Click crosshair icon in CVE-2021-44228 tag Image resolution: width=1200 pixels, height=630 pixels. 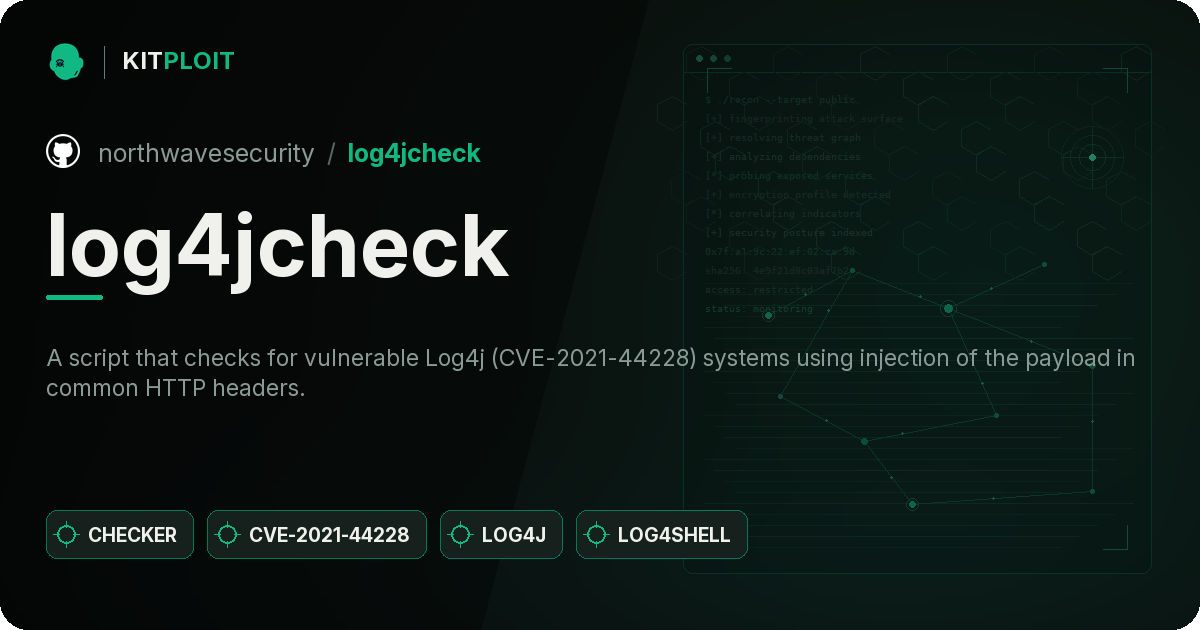tap(228, 535)
